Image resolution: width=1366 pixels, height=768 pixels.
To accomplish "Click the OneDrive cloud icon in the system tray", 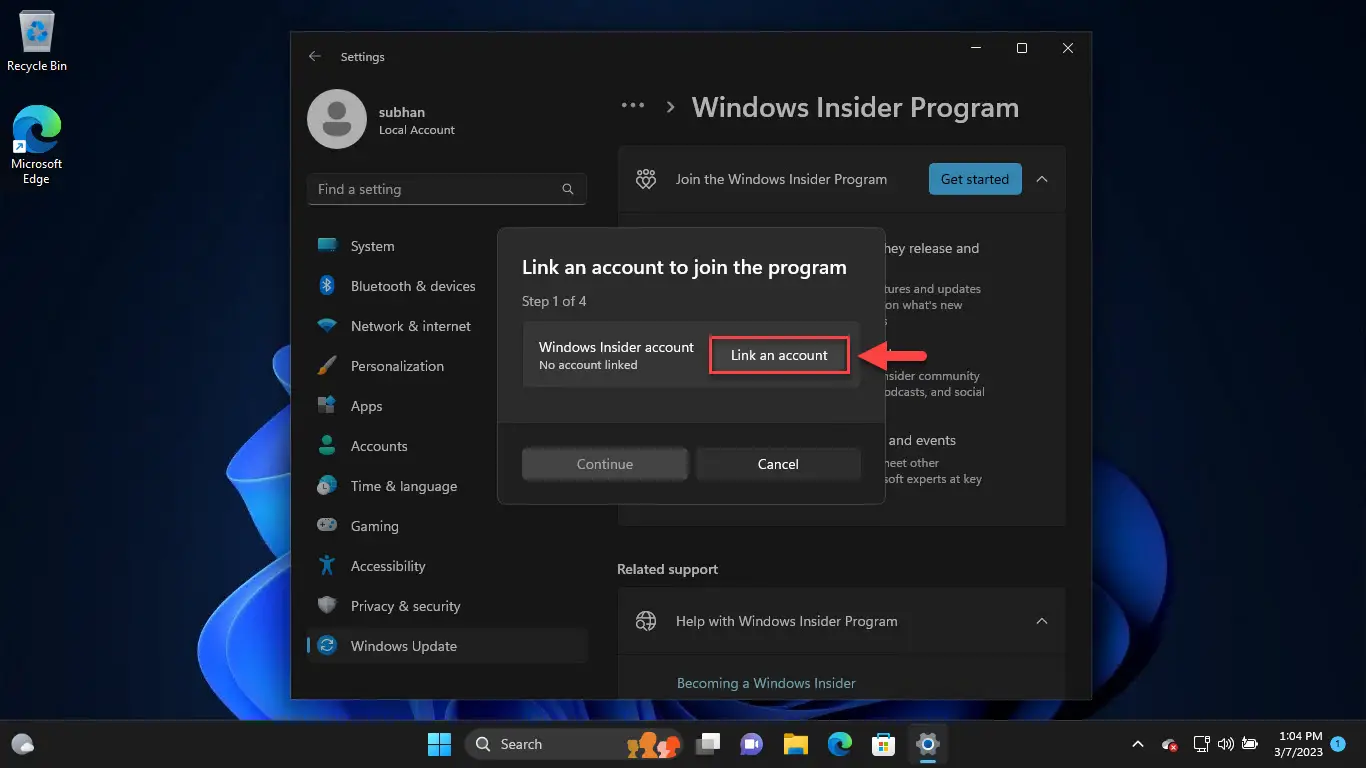I will click(1170, 744).
